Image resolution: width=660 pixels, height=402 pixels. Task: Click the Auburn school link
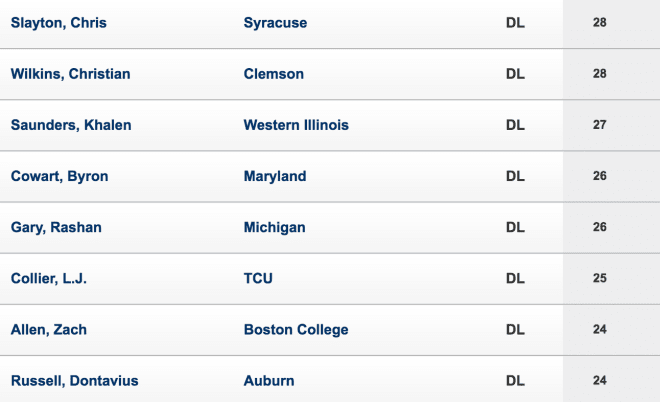pyautogui.click(x=269, y=381)
